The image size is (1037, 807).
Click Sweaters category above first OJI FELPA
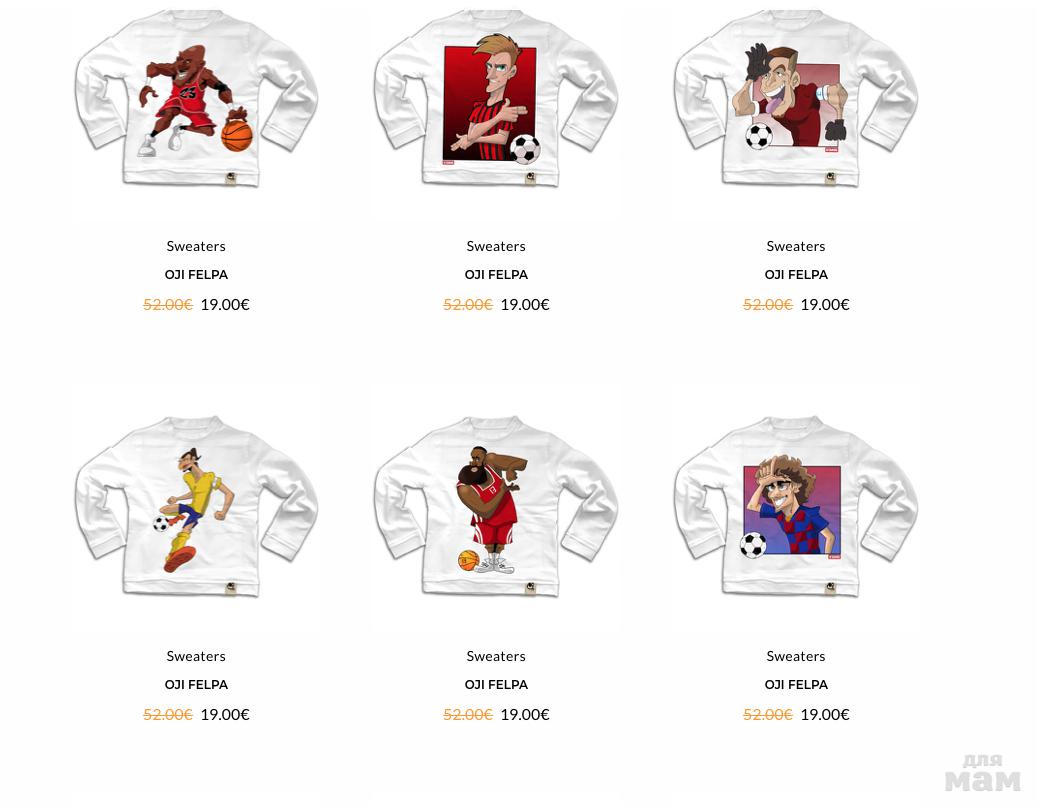click(x=196, y=246)
